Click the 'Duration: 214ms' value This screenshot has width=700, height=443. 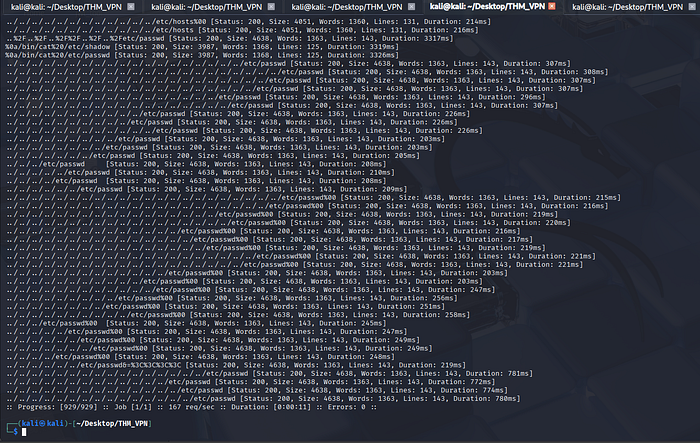[455, 21]
